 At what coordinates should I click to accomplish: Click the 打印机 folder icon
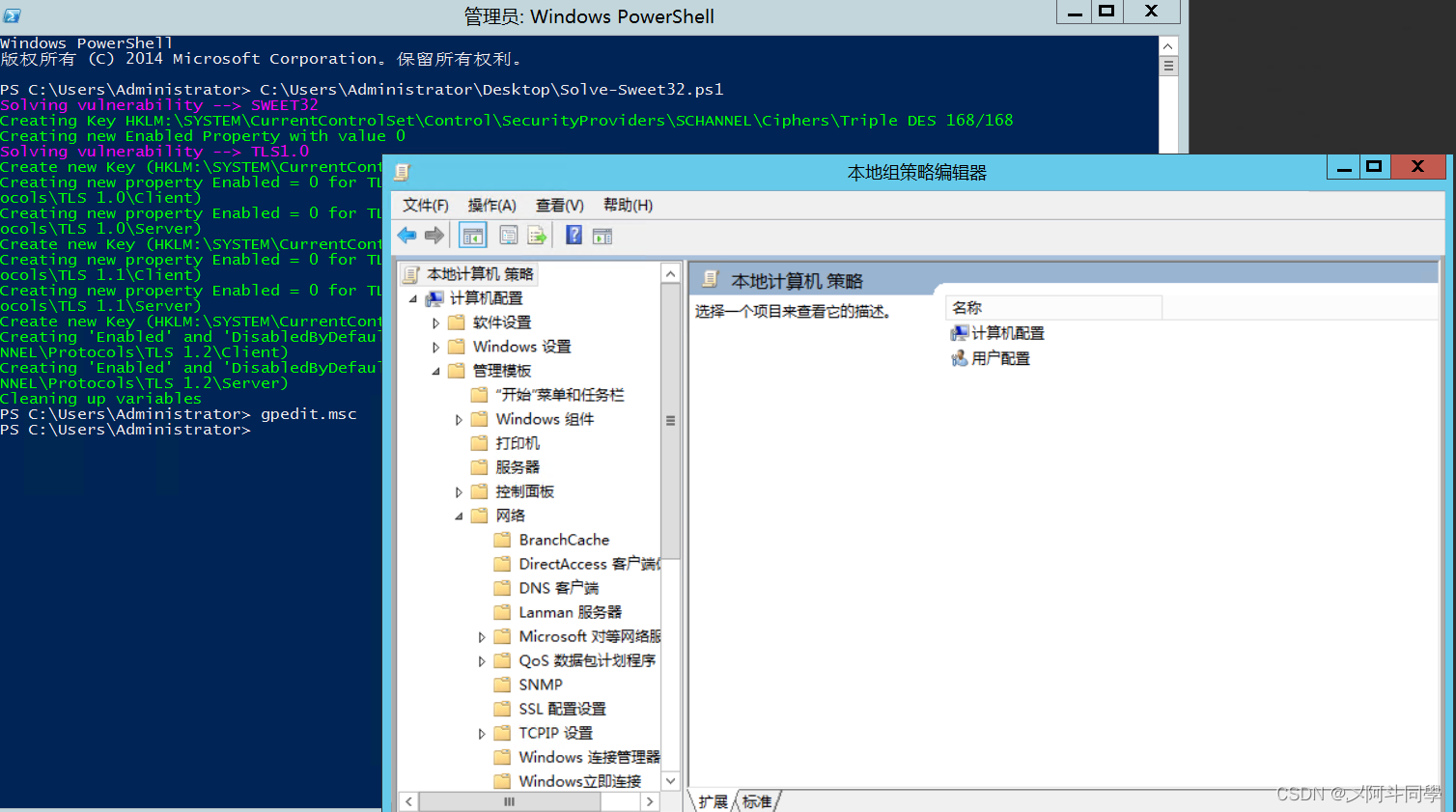479,443
